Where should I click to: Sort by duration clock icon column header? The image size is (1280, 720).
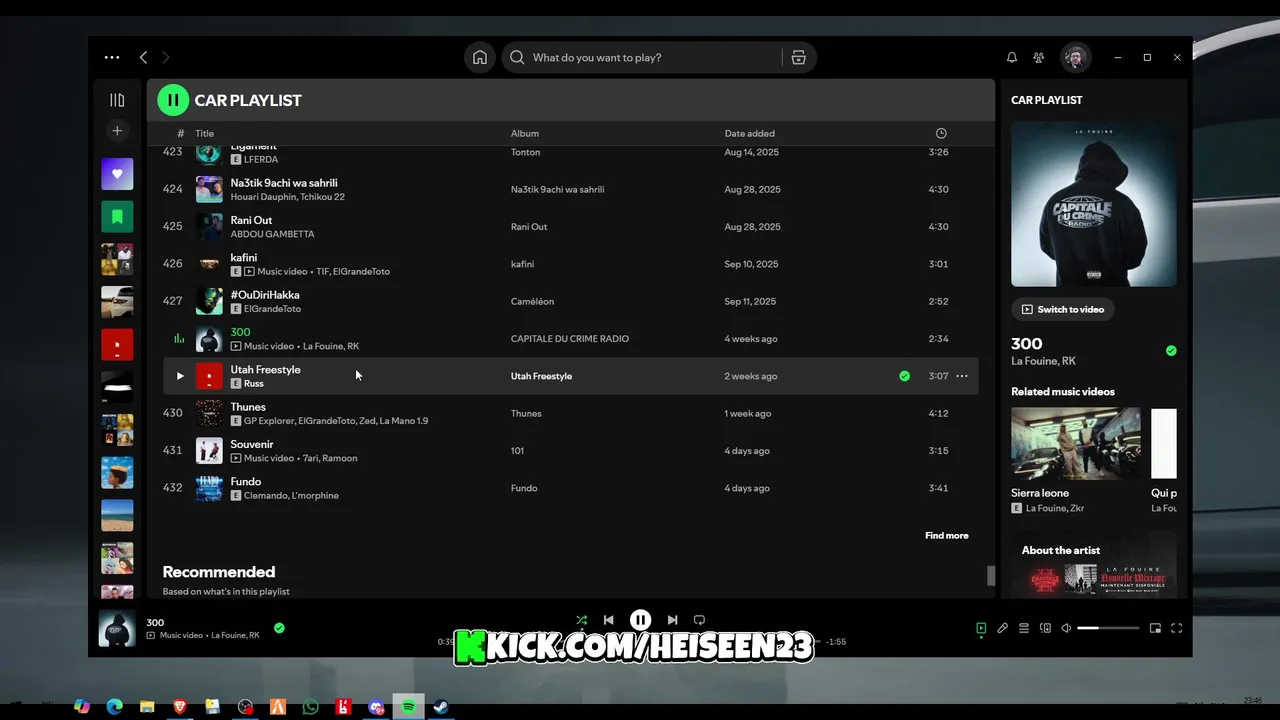point(941,133)
